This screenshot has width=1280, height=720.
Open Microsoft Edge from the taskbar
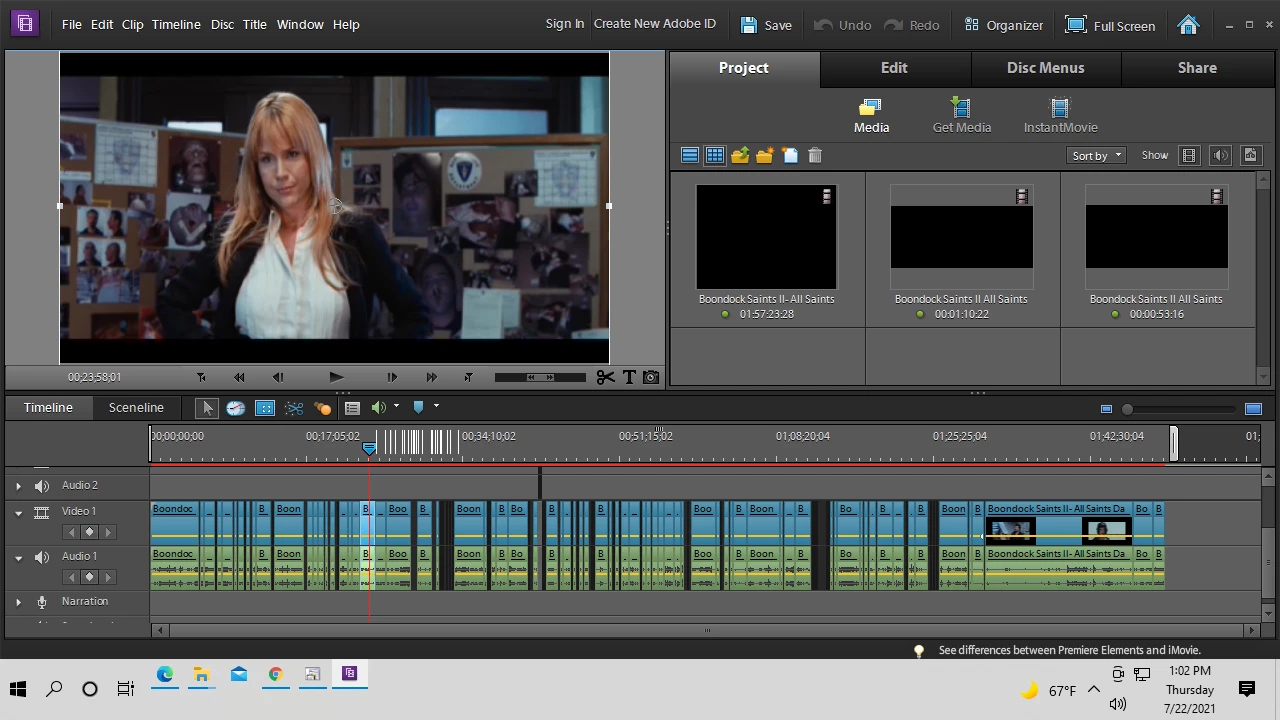164,675
